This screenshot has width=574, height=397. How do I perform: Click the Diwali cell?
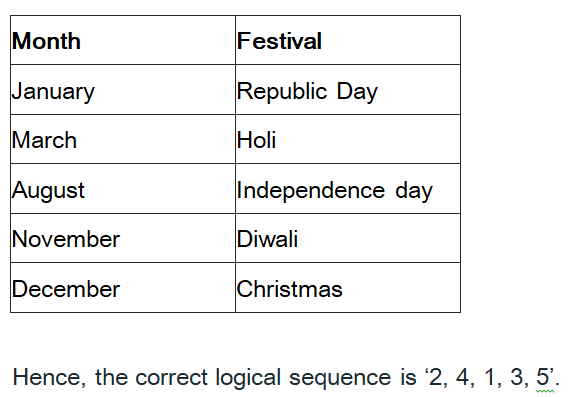(x=348, y=238)
